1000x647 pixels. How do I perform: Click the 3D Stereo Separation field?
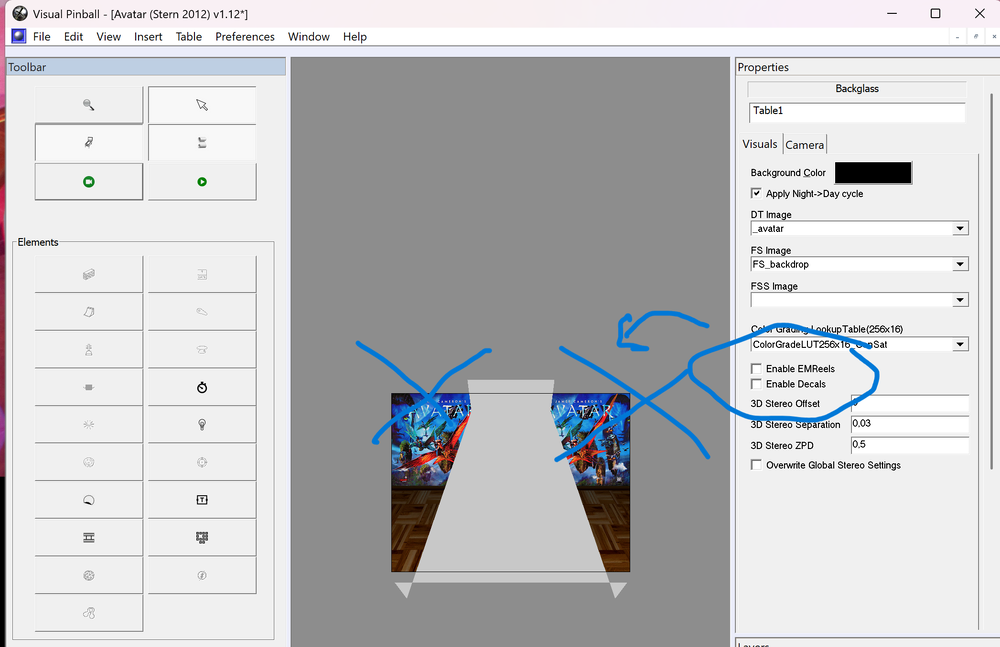click(x=910, y=424)
